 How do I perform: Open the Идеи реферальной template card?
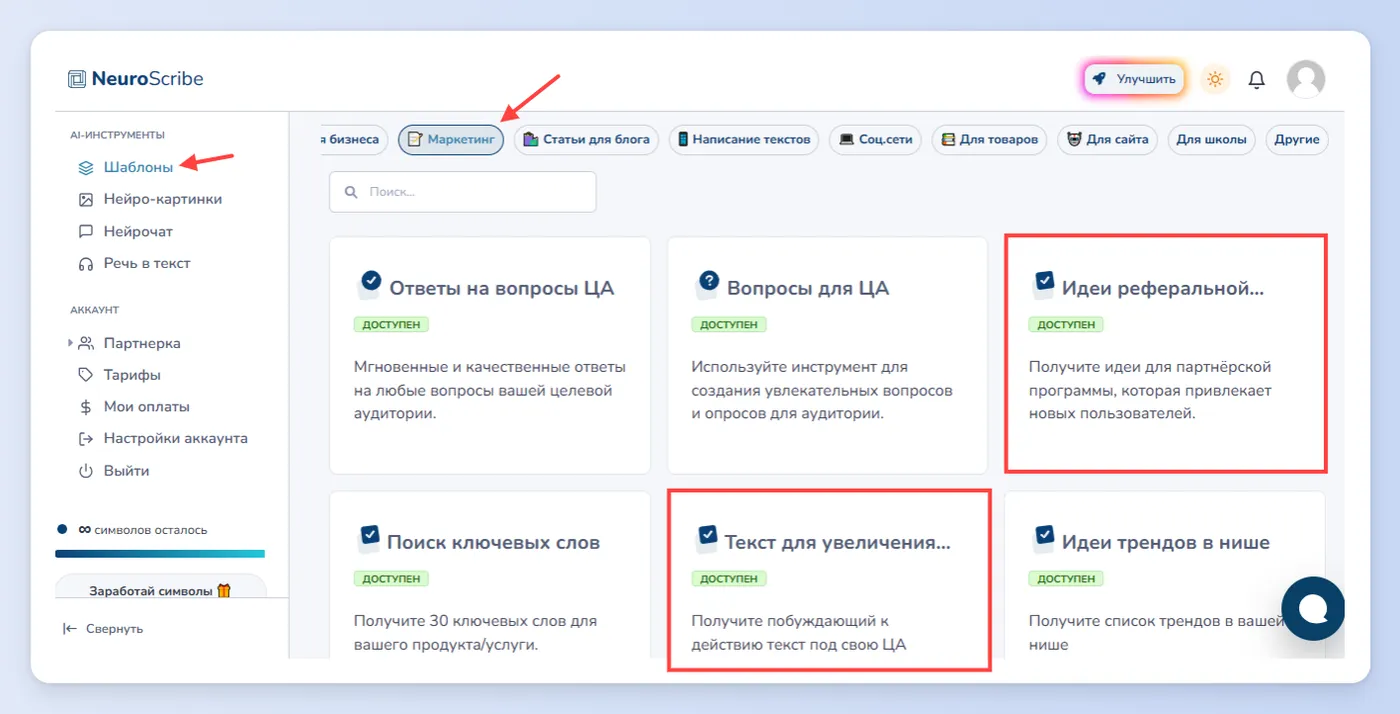(x=1165, y=354)
